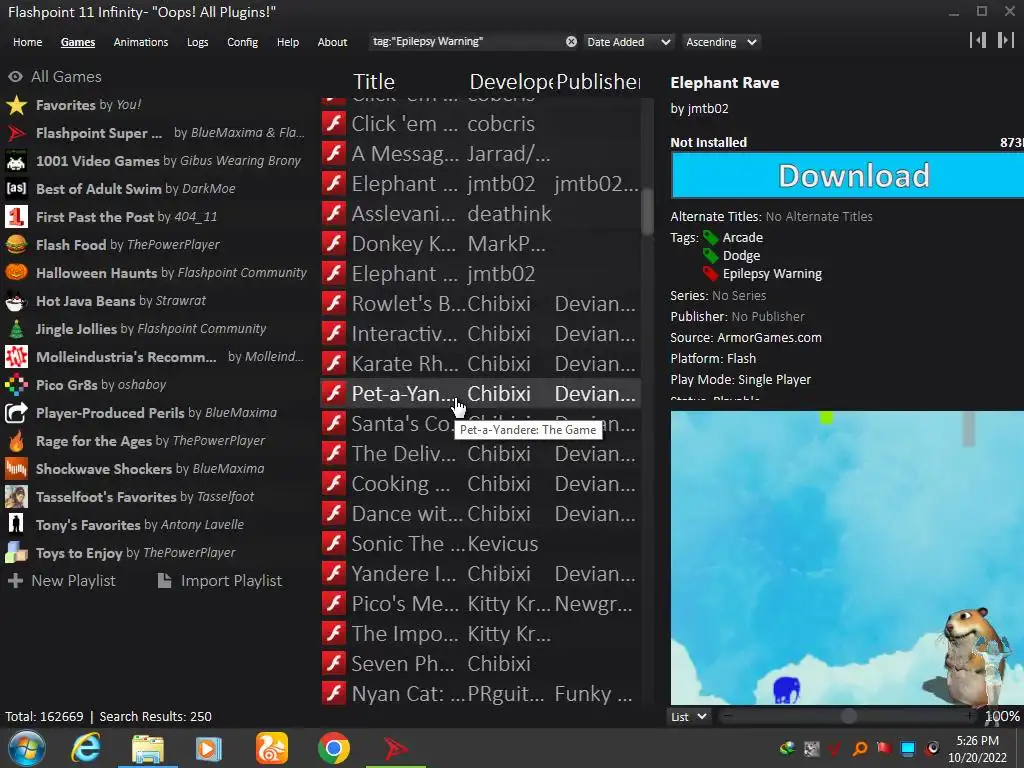The height and width of the screenshot is (768, 1024).
Task: Open Windows Explorer folder from taskbar
Action: point(148,748)
